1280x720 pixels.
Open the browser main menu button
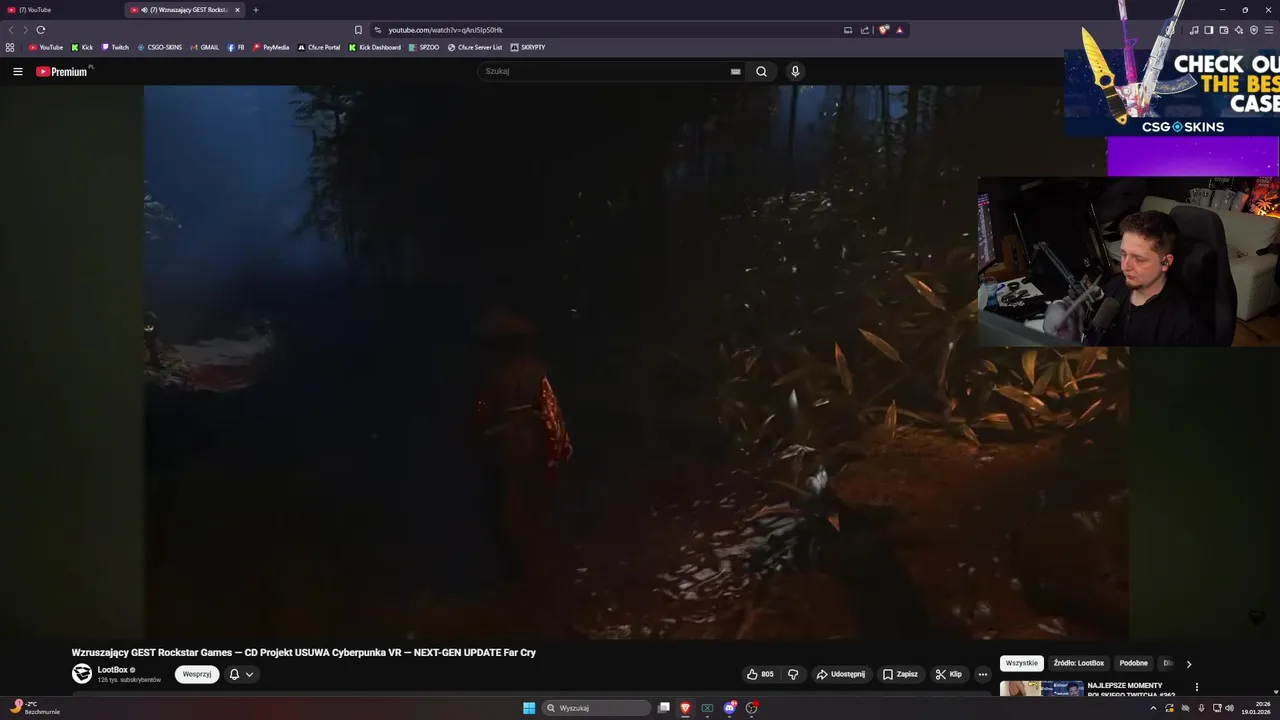[1269, 30]
